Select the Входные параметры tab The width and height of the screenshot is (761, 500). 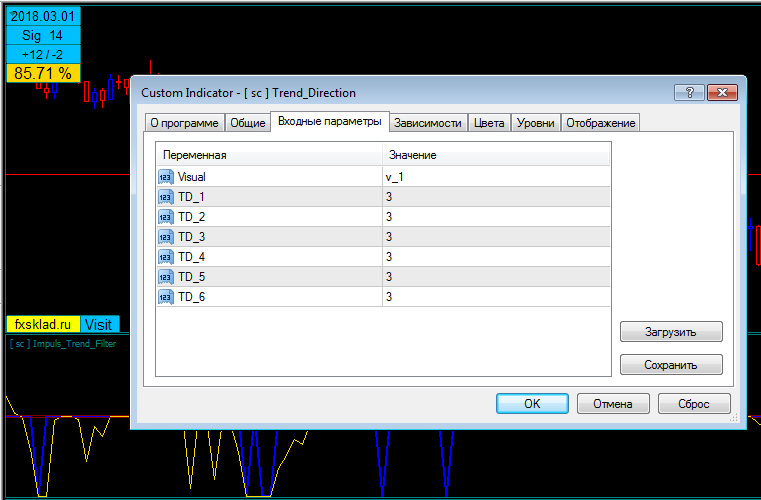click(x=330, y=121)
